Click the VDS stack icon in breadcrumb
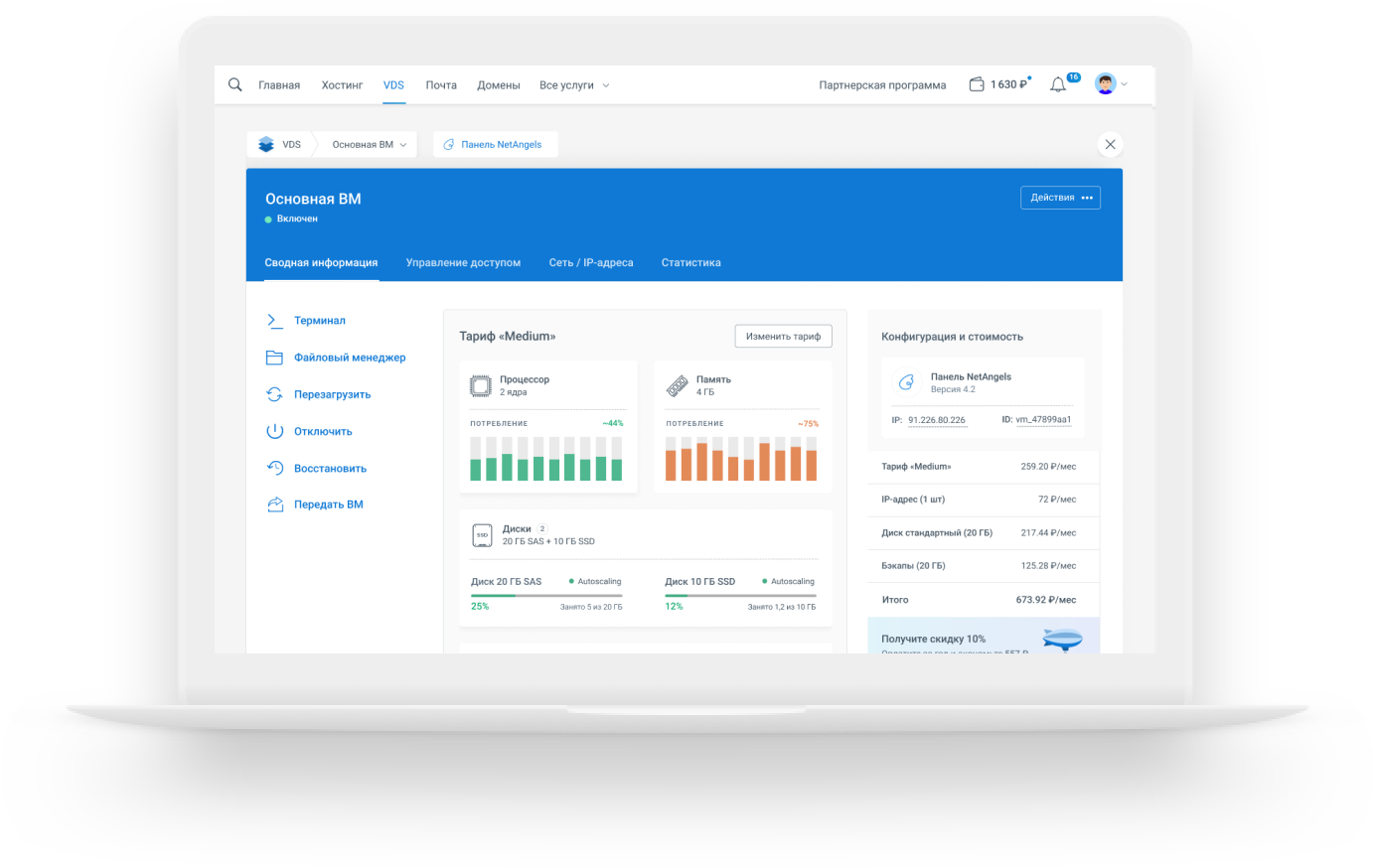 click(x=266, y=144)
